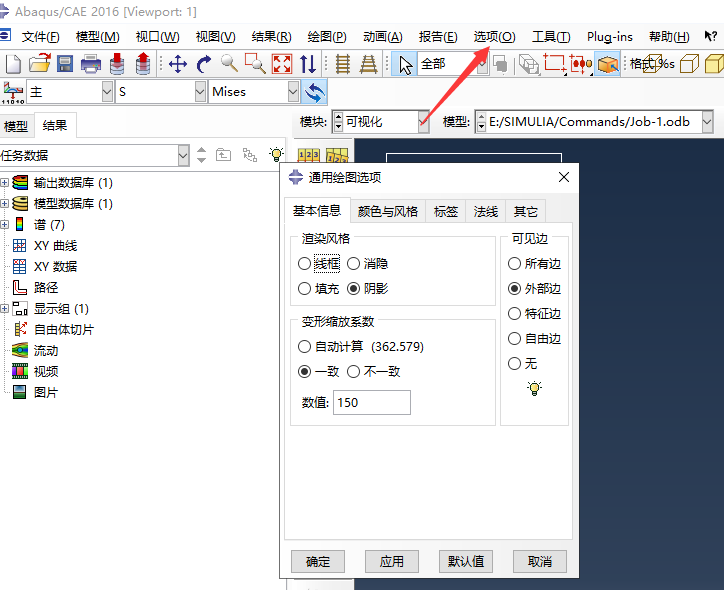Viewport: 724px width, 590px height.
Task: Open the Mises invariant dropdown
Action: [x=293, y=92]
